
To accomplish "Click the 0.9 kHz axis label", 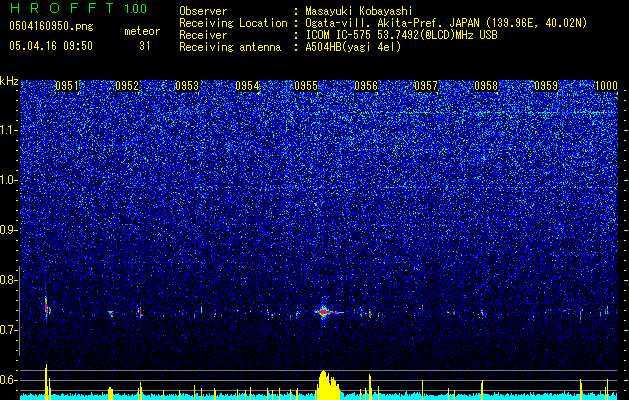I will 8,230.
